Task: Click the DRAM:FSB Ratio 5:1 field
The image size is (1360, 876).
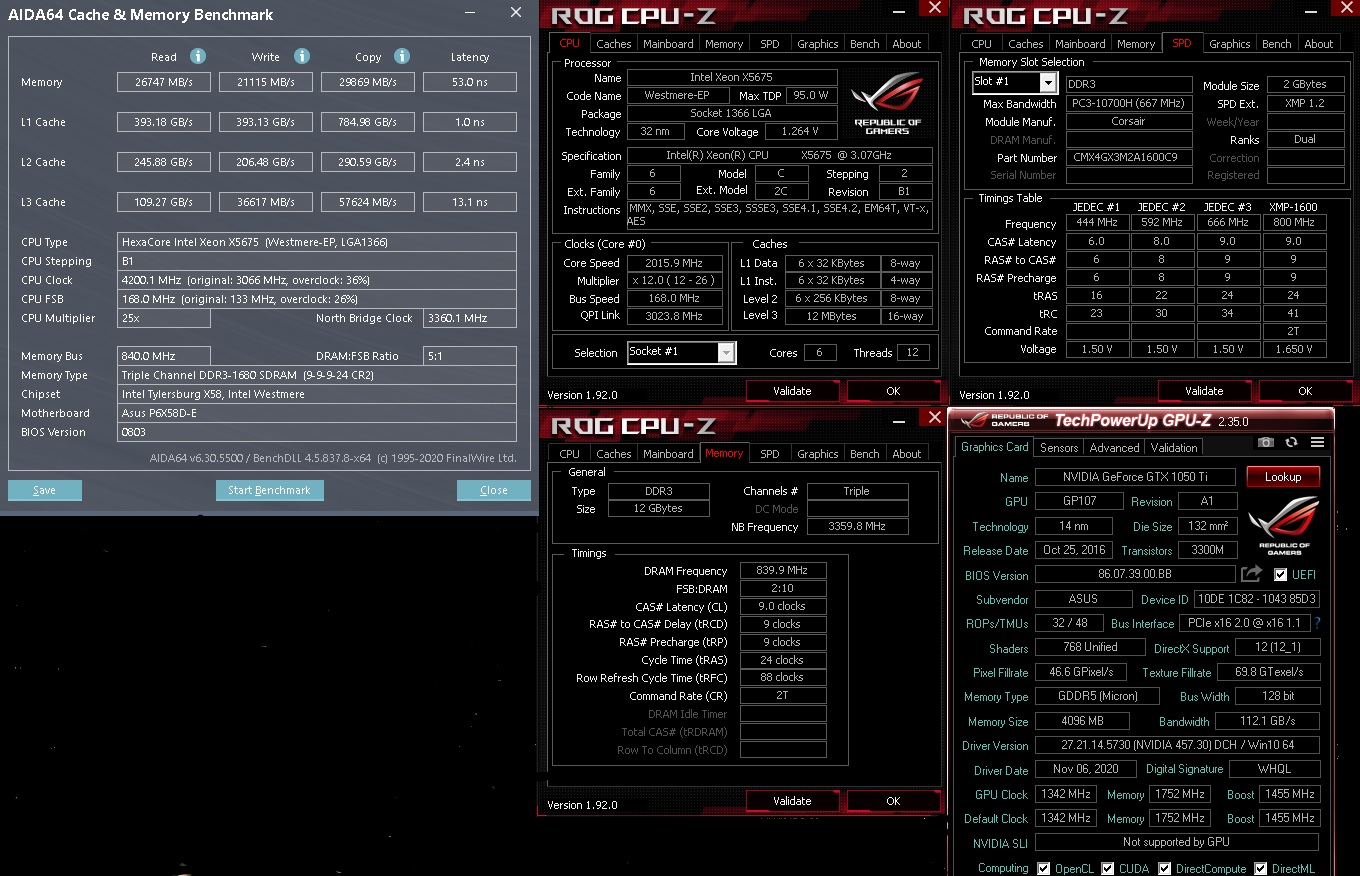Action: 470,356
